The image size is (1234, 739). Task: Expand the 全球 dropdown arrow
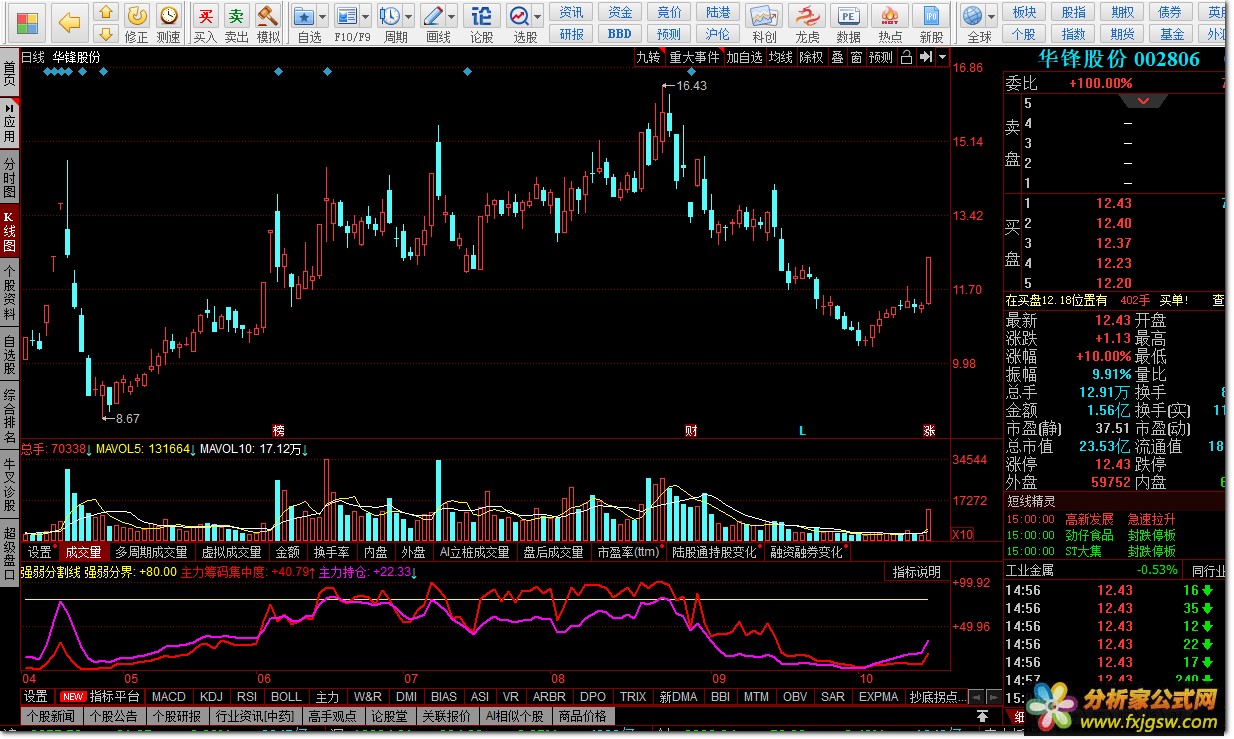[x=992, y=17]
